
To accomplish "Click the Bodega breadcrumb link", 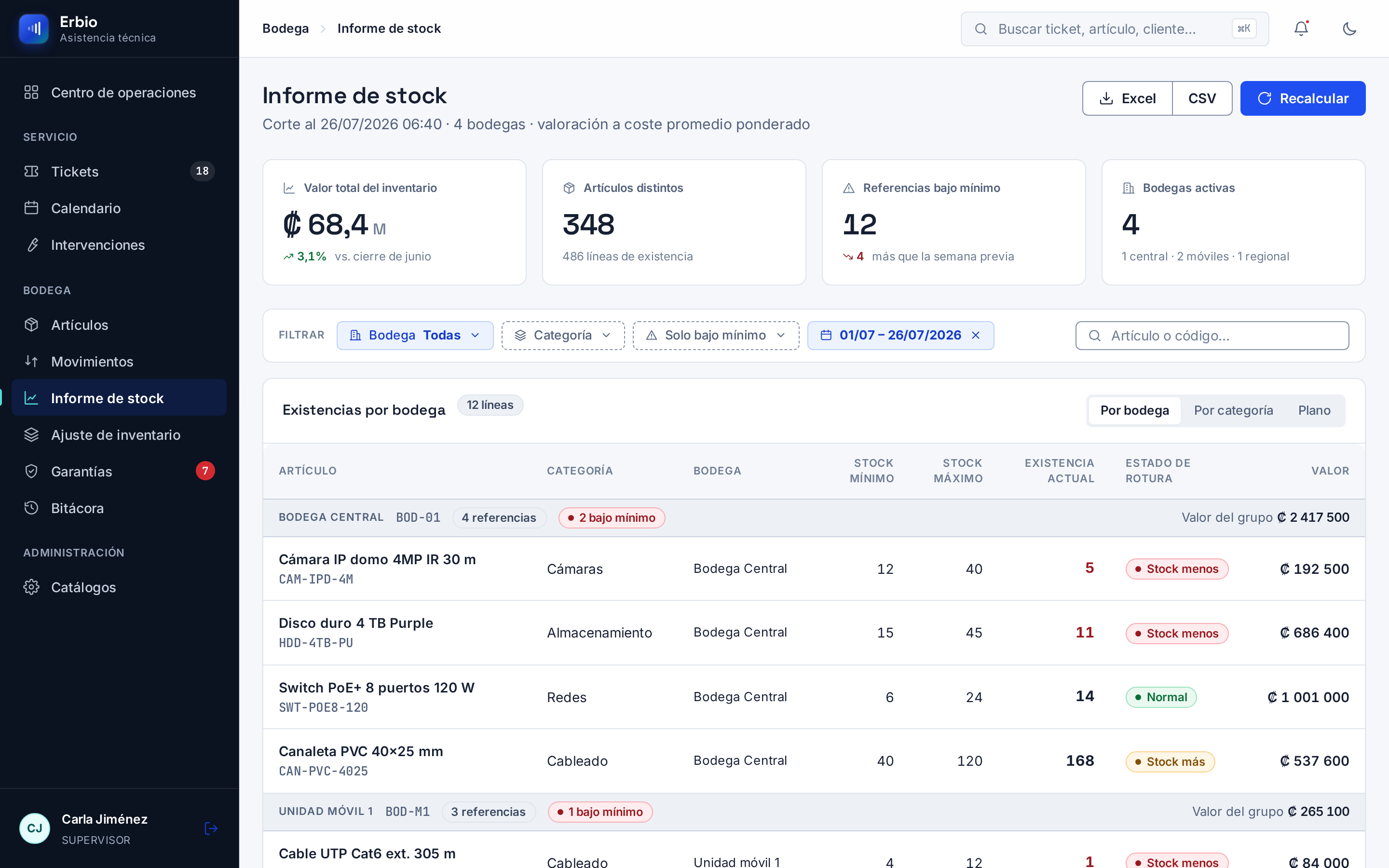I will (x=285, y=29).
